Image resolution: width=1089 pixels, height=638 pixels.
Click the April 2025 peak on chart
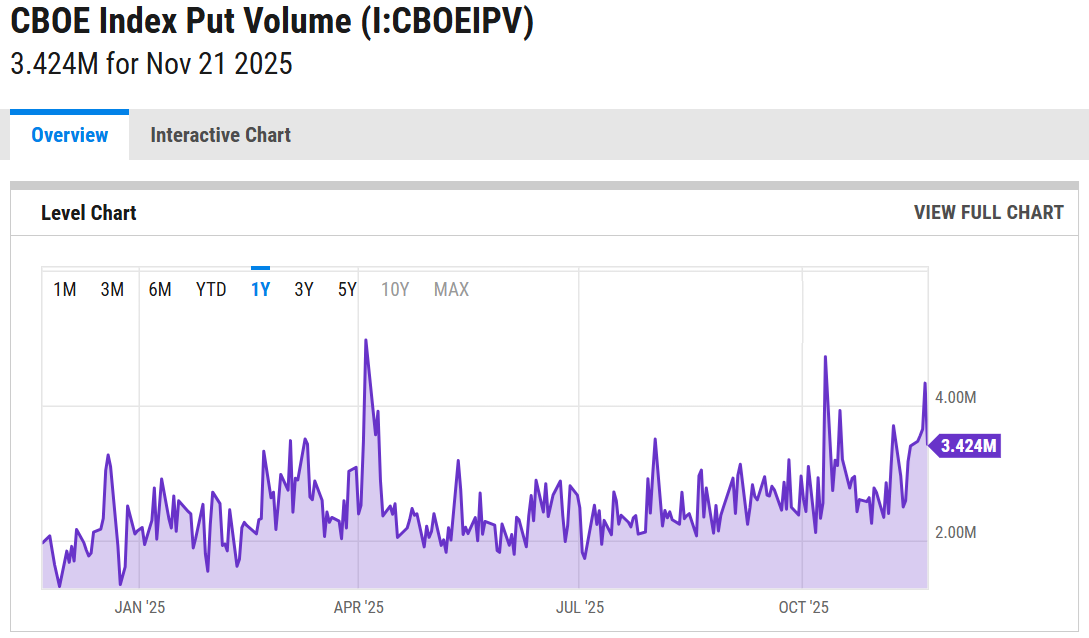[366, 341]
